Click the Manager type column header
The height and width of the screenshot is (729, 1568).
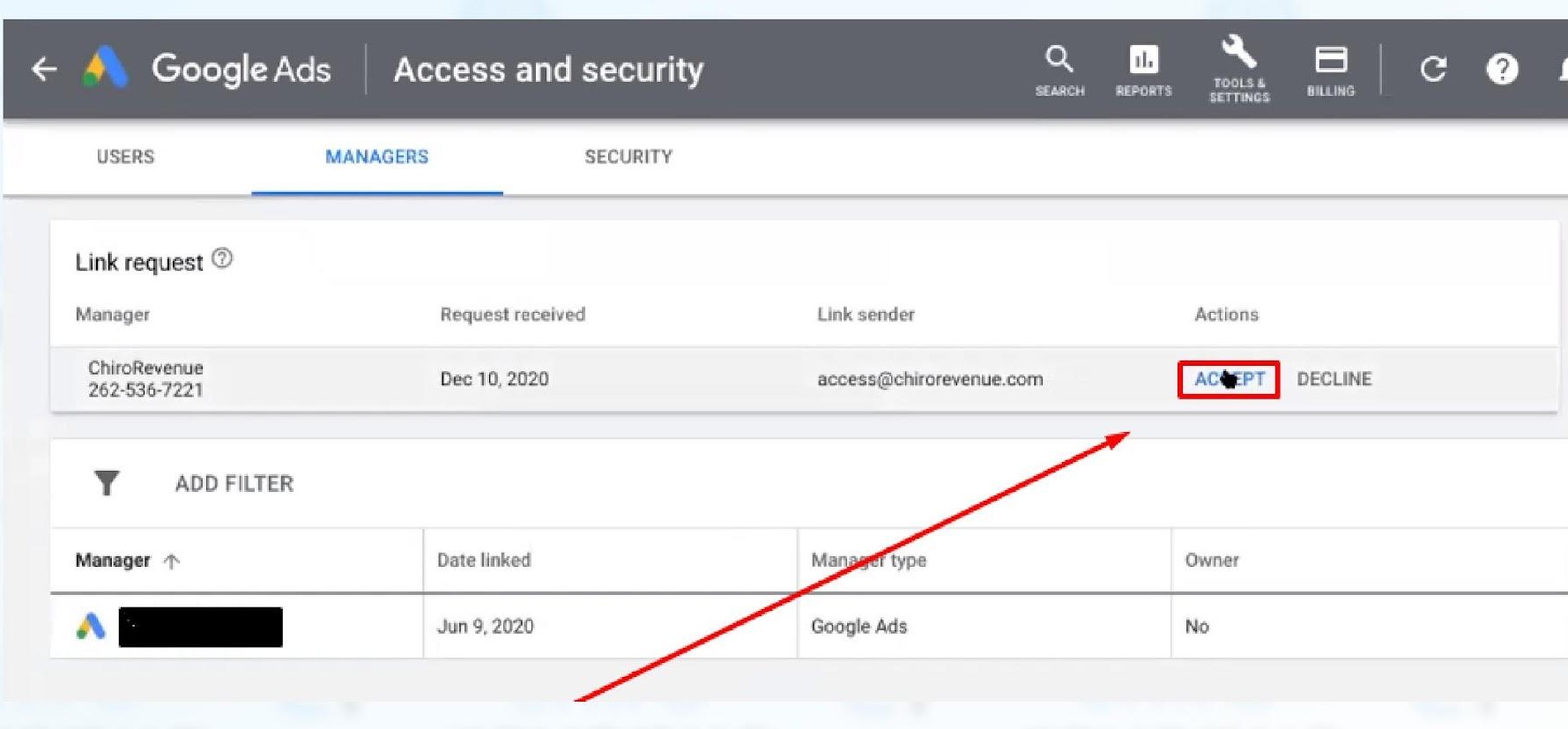click(x=868, y=561)
